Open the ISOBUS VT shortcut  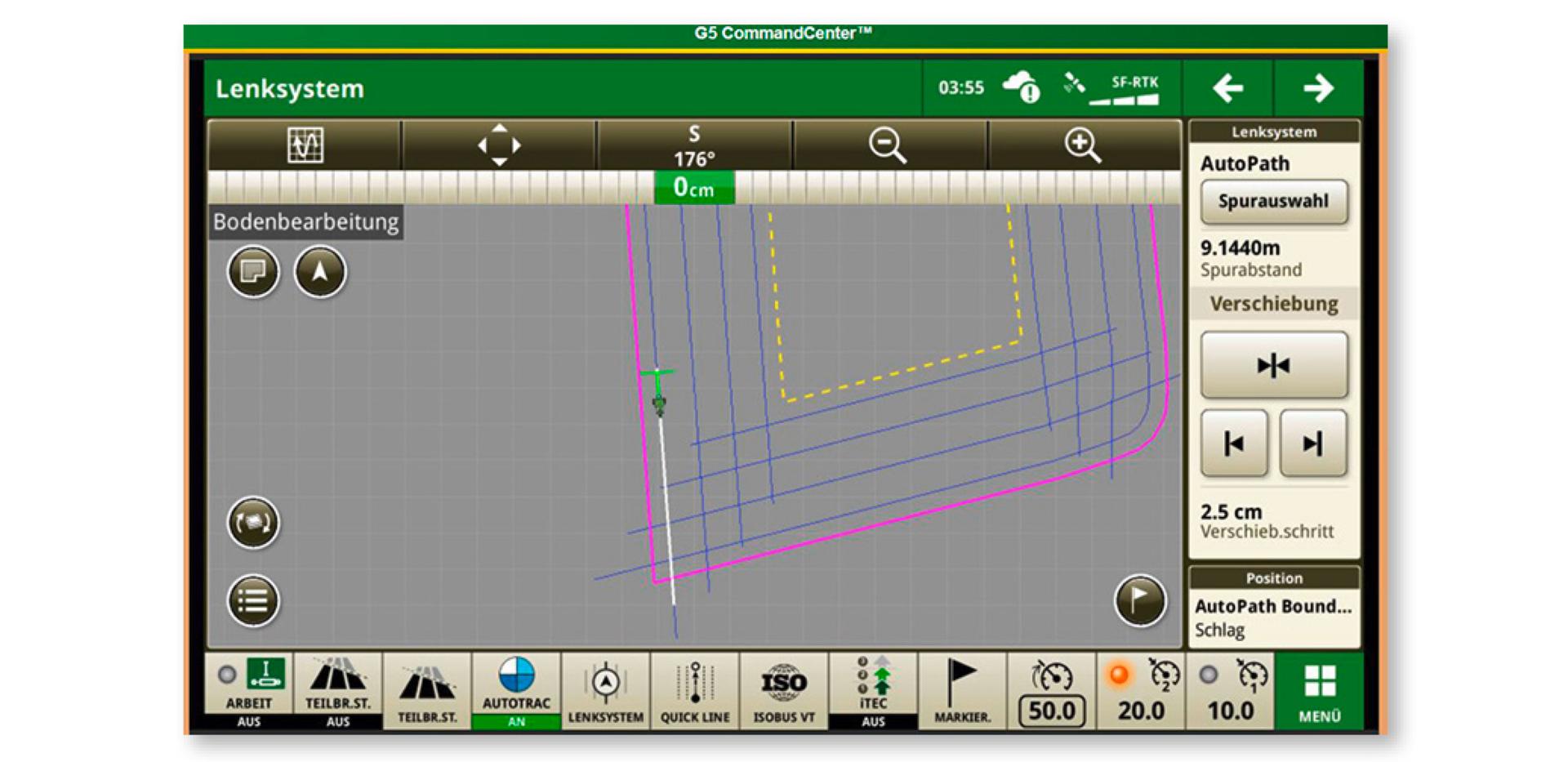click(784, 691)
